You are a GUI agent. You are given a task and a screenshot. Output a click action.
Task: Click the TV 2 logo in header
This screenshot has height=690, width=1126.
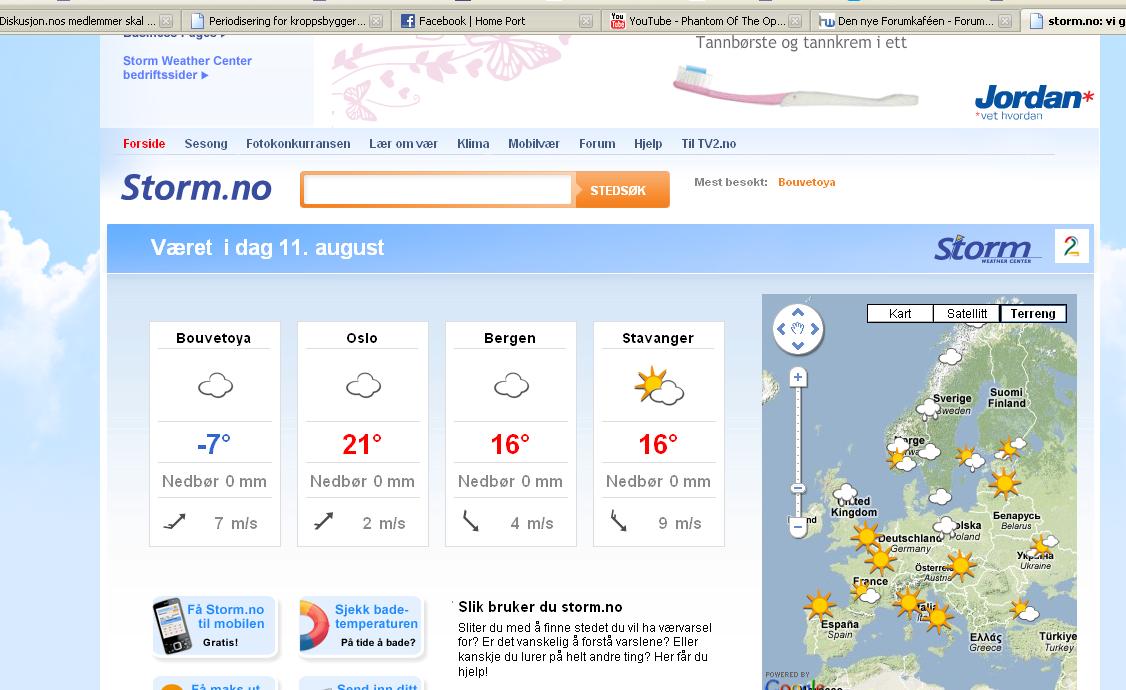coord(1071,246)
